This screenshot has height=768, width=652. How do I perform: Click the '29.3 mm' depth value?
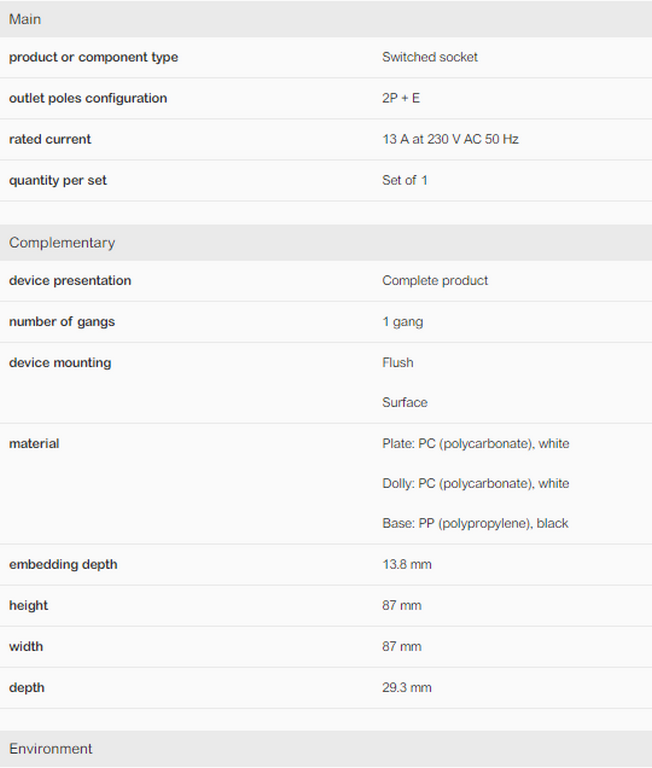[406, 688]
